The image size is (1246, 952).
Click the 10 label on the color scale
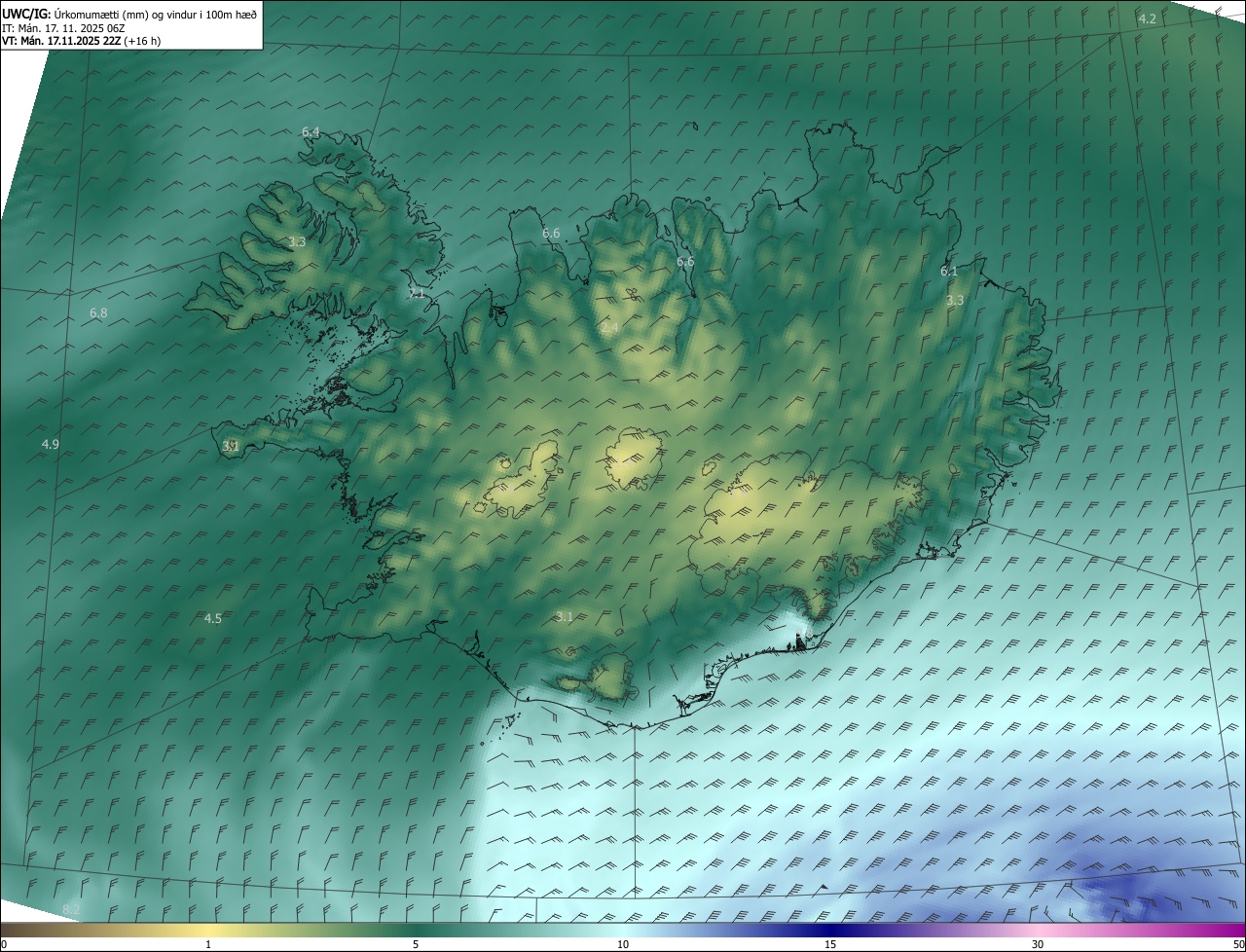tap(623, 944)
